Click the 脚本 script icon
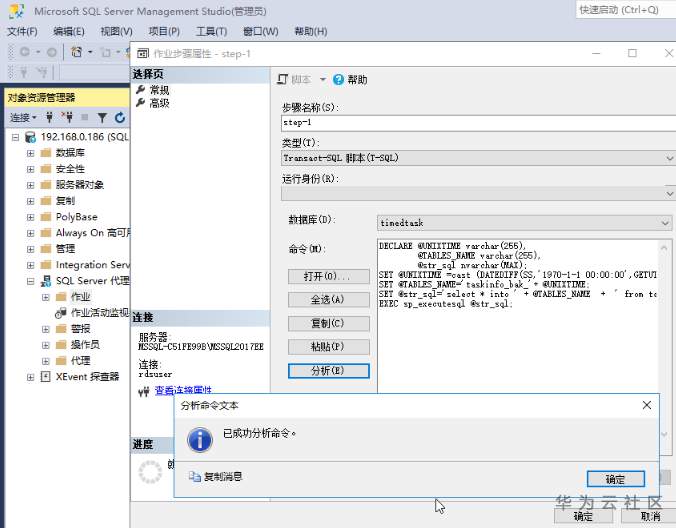676x528 pixels. point(282,80)
